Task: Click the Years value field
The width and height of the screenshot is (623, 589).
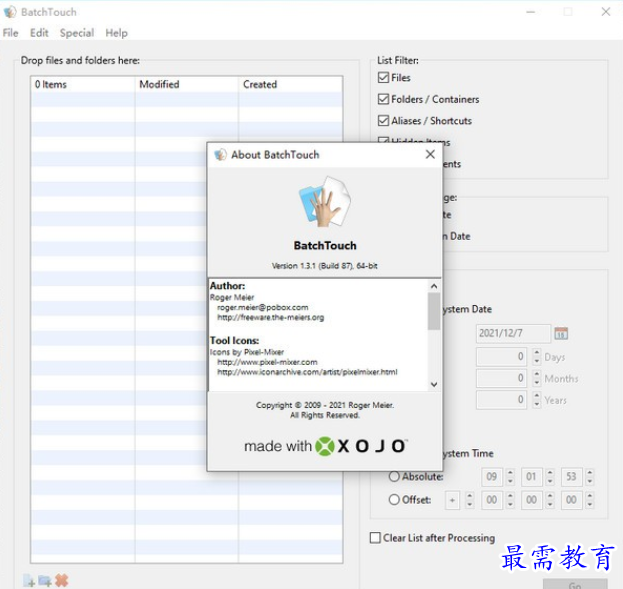Action: point(501,399)
